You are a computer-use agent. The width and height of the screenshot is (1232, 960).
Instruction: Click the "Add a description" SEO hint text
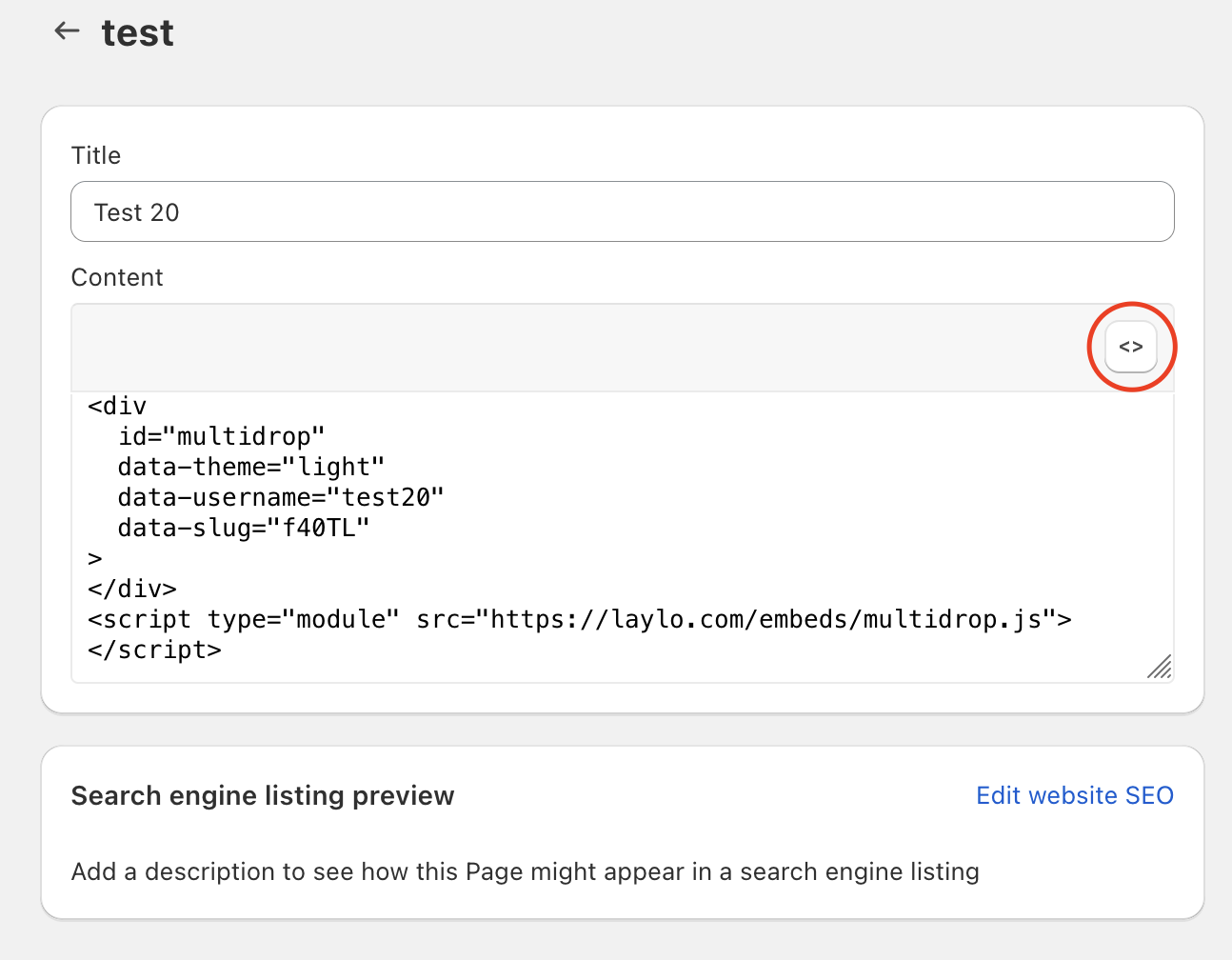(525, 871)
